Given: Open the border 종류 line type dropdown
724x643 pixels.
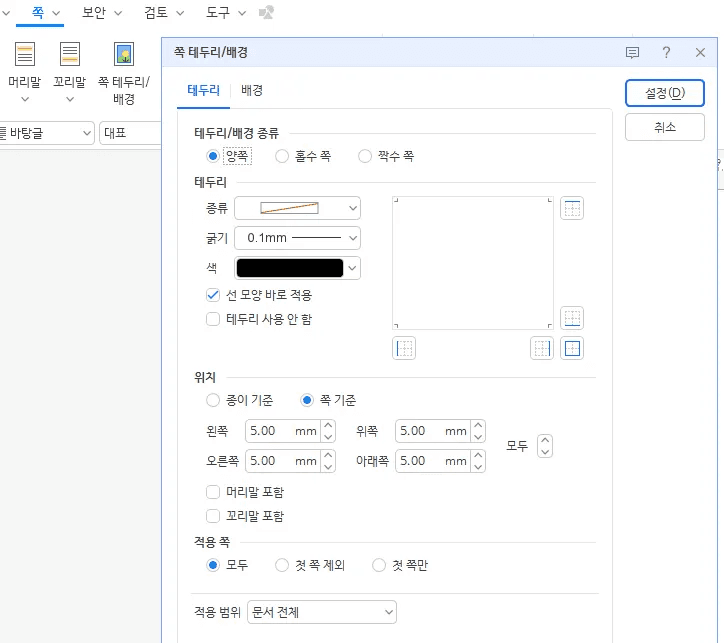Looking at the screenshot, I should pyautogui.click(x=297, y=208).
